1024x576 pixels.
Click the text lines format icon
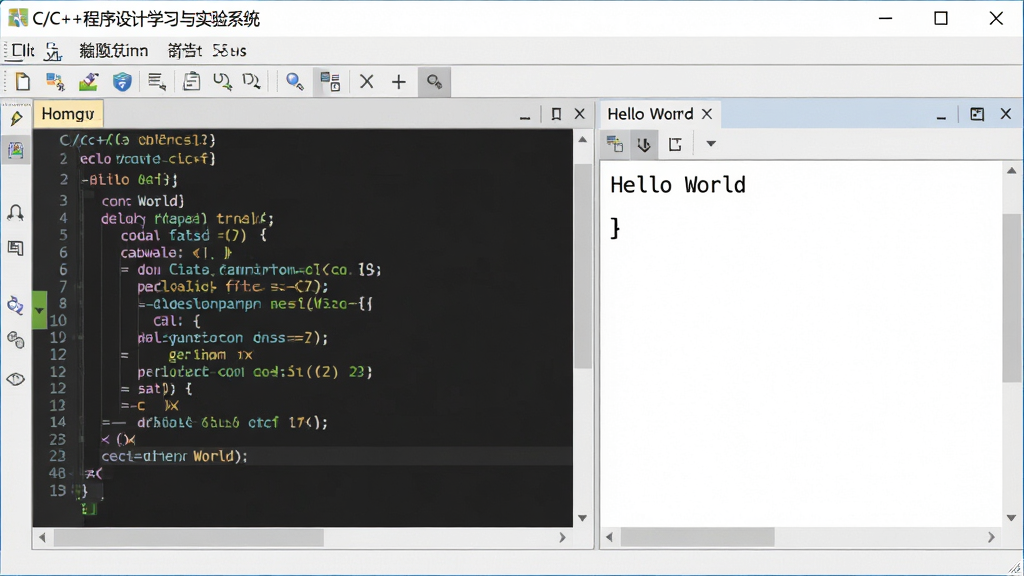pyautogui.click(x=157, y=82)
